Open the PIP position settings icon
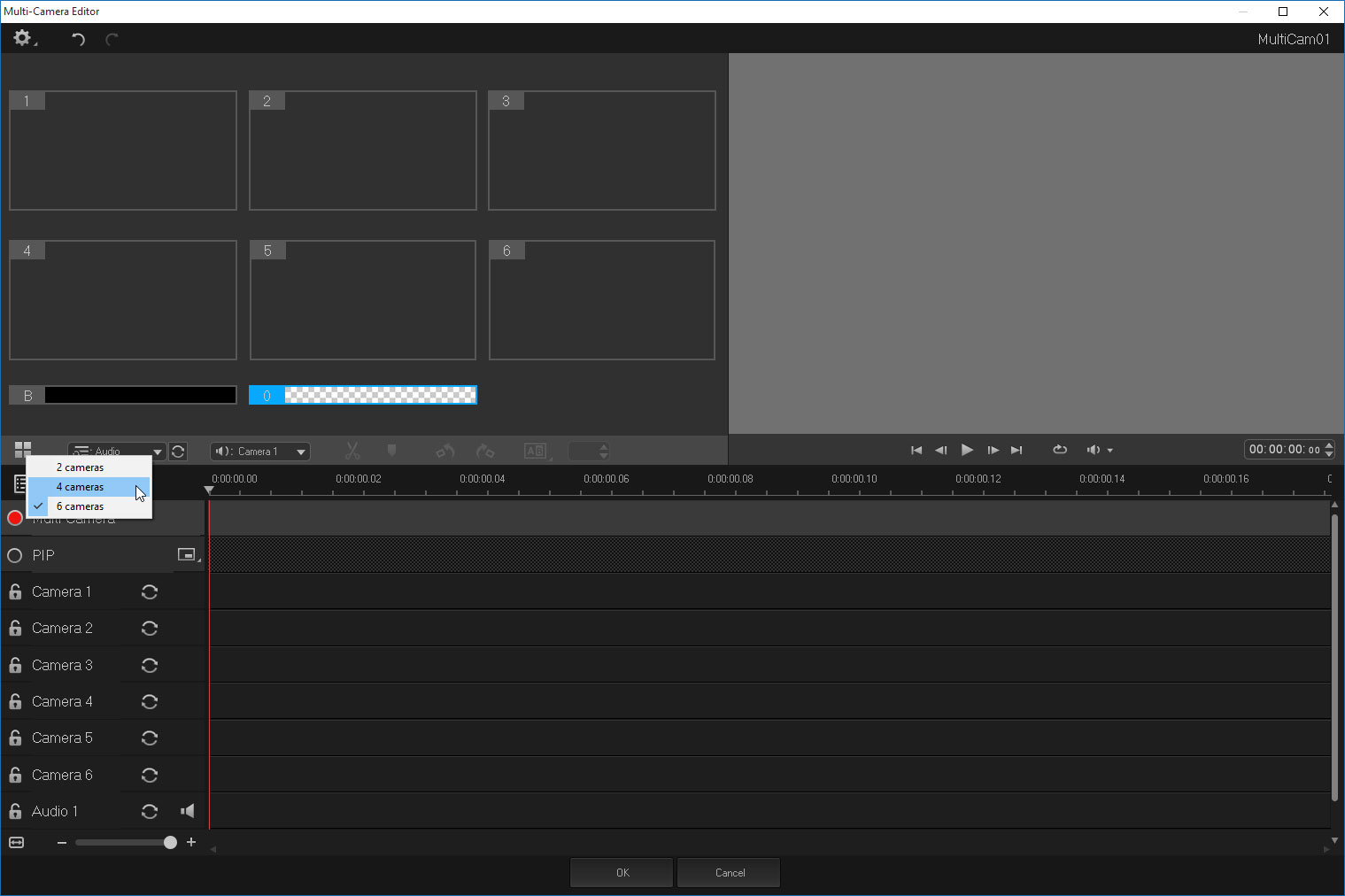Screen dimensions: 1345x896 188,555
